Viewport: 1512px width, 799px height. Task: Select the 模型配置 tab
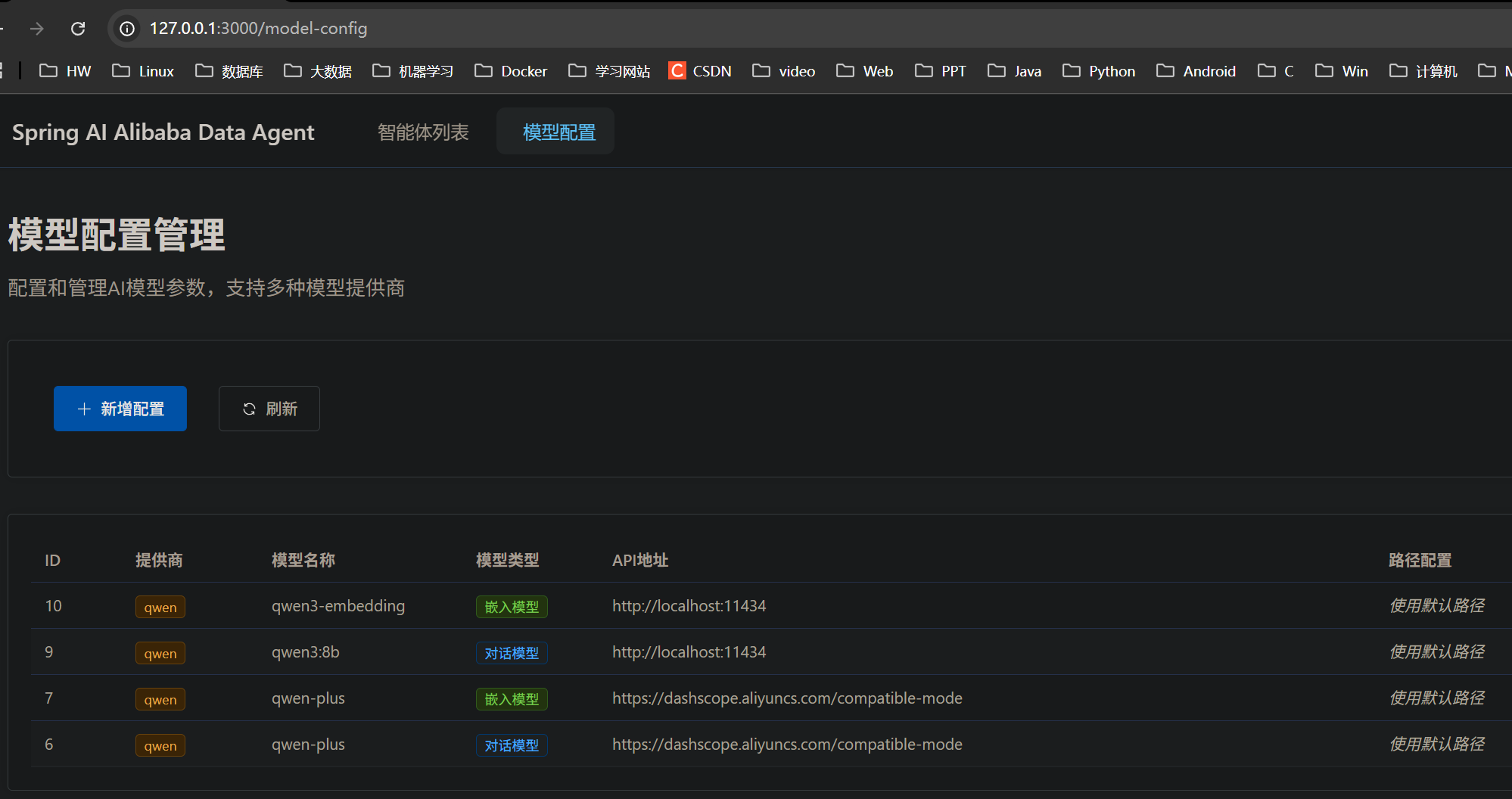pos(555,131)
